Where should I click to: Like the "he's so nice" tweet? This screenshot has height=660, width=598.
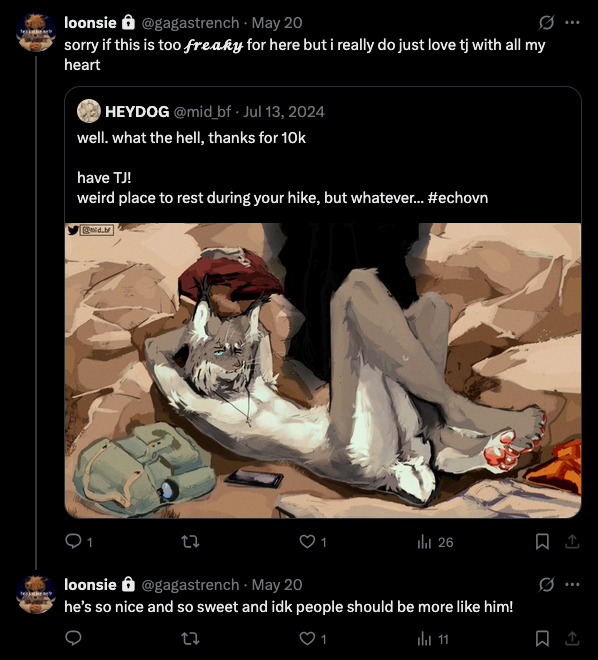[313, 639]
